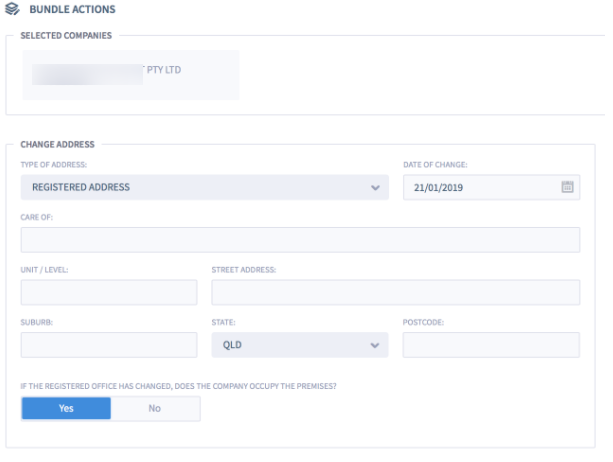Select No for company occupies premises
613x462 pixels.
click(x=155, y=408)
